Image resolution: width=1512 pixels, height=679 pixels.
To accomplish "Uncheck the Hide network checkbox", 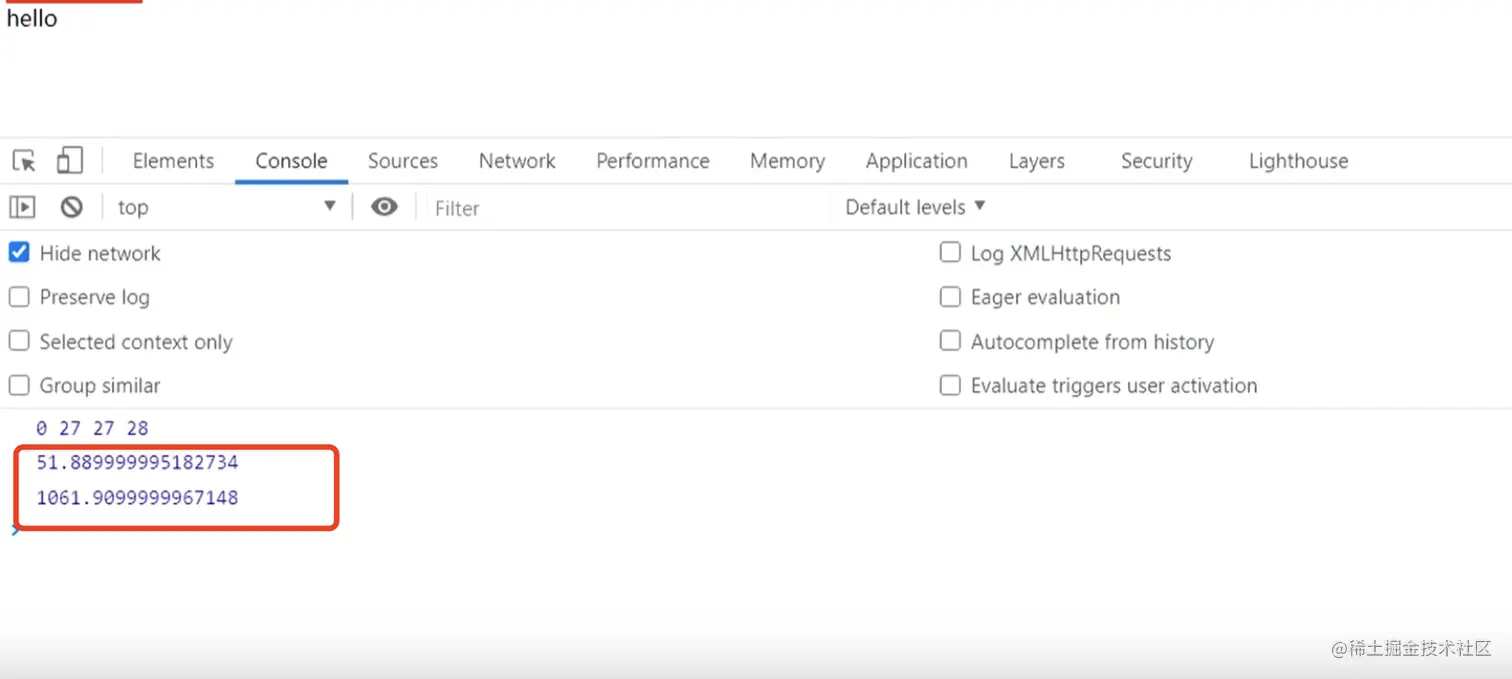I will point(19,253).
